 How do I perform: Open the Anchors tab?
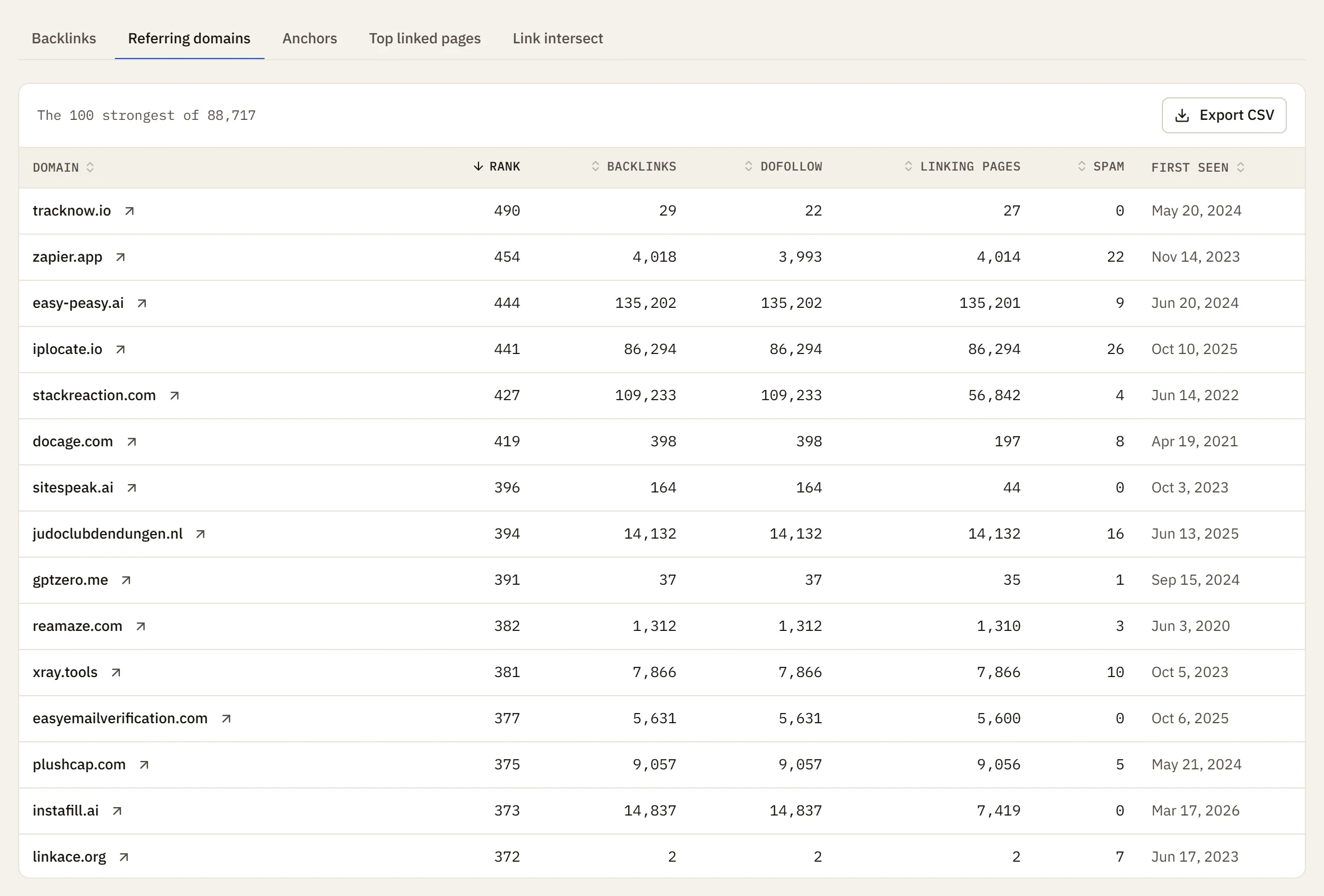tap(310, 38)
